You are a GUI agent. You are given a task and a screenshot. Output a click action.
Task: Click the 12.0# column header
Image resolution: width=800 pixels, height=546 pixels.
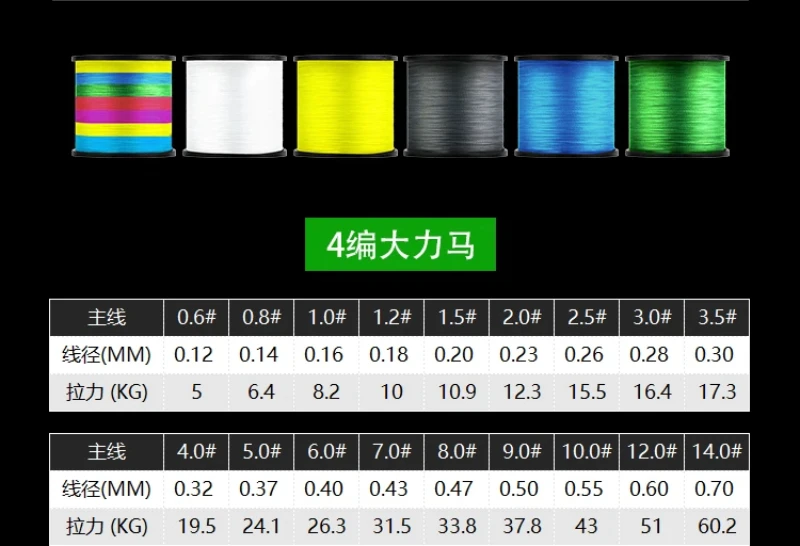[x=652, y=452]
